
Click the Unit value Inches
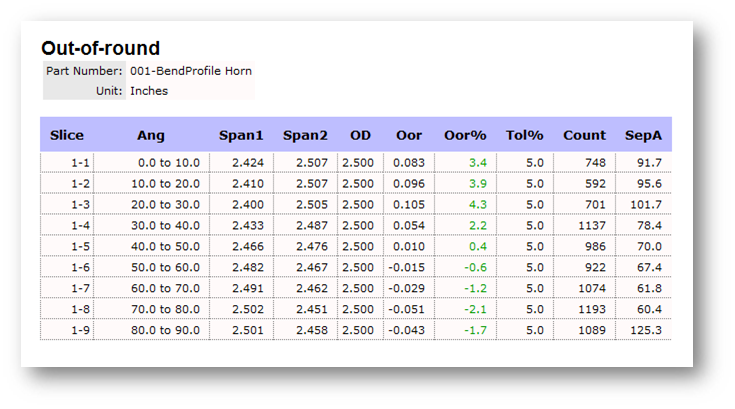[x=149, y=90]
